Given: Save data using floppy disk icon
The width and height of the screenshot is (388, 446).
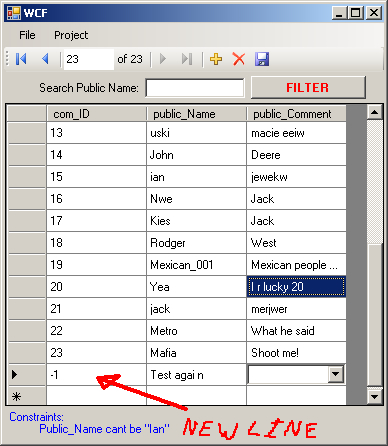Looking at the screenshot, I should pyautogui.click(x=262, y=59).
